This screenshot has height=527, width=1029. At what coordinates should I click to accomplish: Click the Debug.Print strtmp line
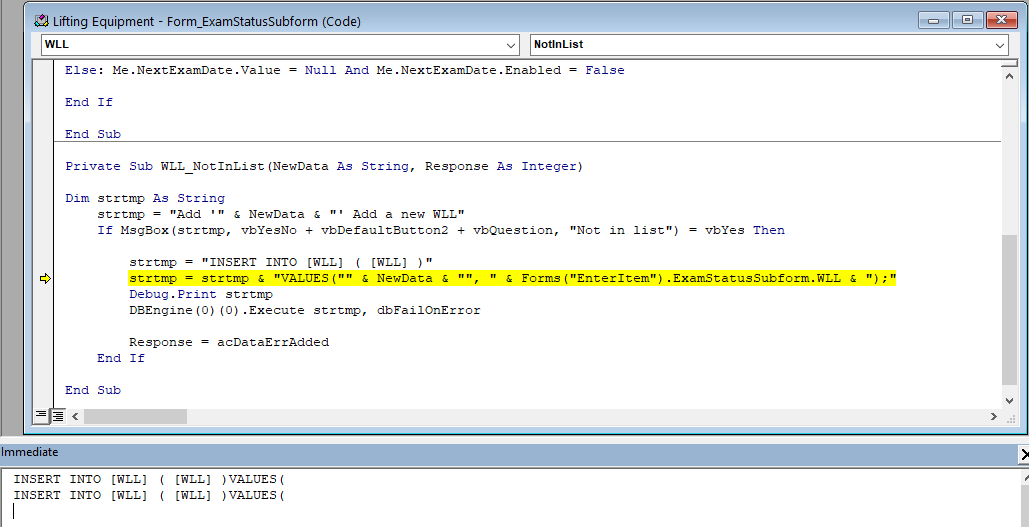click(201, 294)
